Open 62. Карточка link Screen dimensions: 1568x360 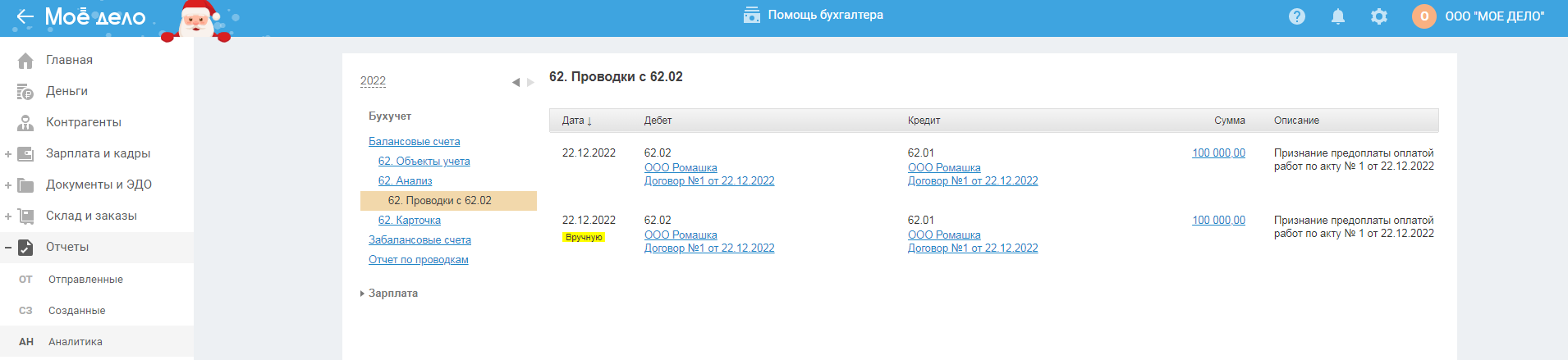click(x=409, y=220)
